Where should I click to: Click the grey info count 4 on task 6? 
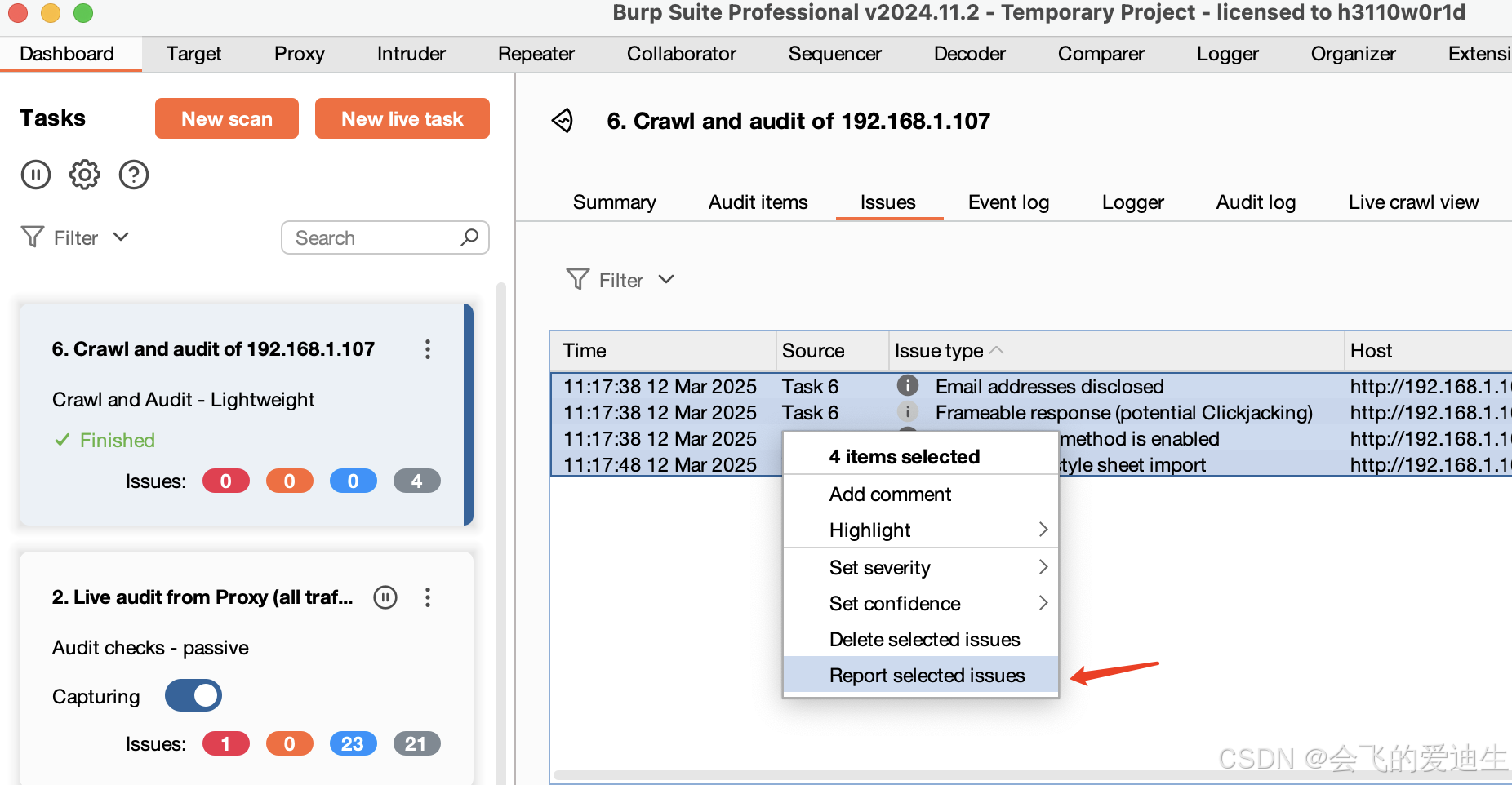pyautogui.click(x=417, y=481)
